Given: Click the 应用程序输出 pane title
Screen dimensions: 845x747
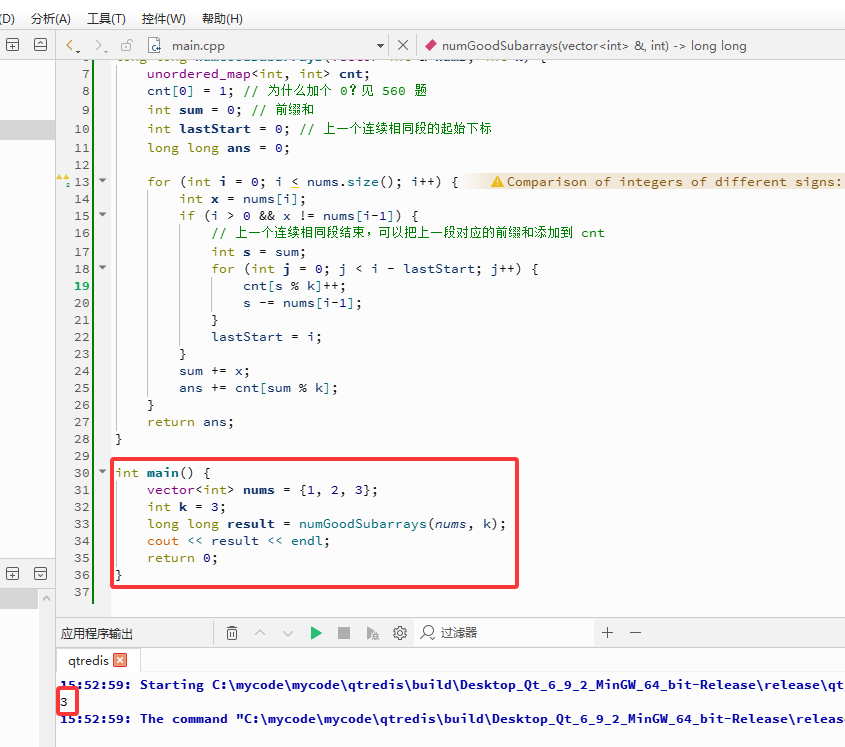Looking at the screenshot, I should click(96, 633).
